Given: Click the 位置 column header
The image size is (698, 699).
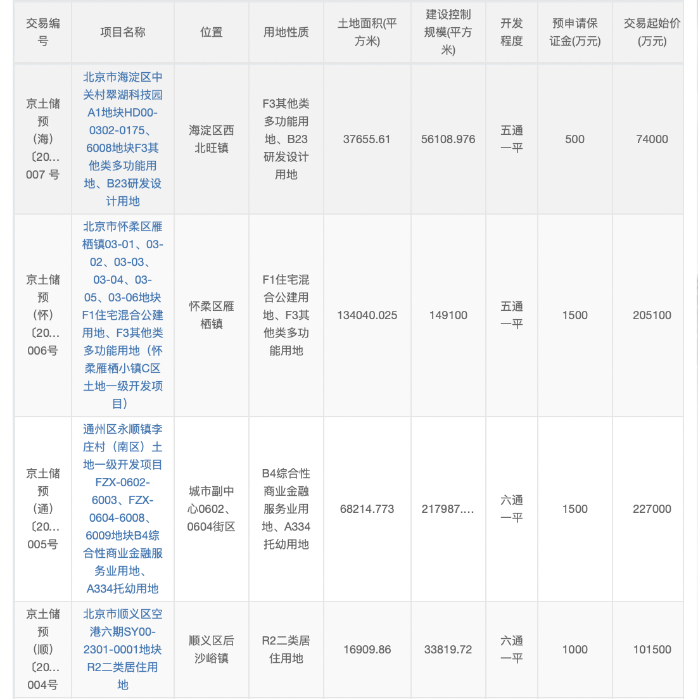Looking at the screenshot, I should 211,32.
